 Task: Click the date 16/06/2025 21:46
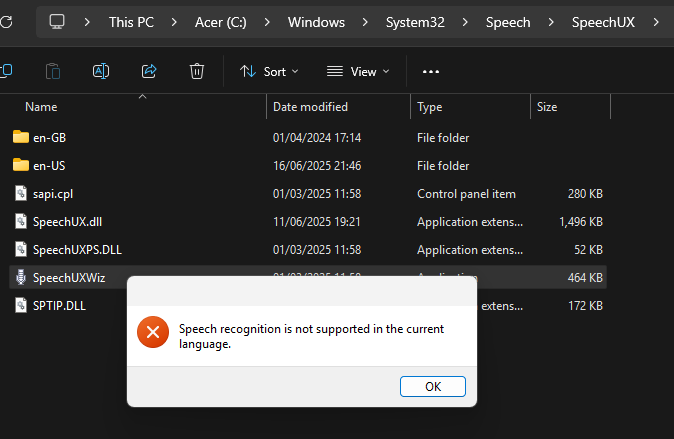[x=317, y=166]
